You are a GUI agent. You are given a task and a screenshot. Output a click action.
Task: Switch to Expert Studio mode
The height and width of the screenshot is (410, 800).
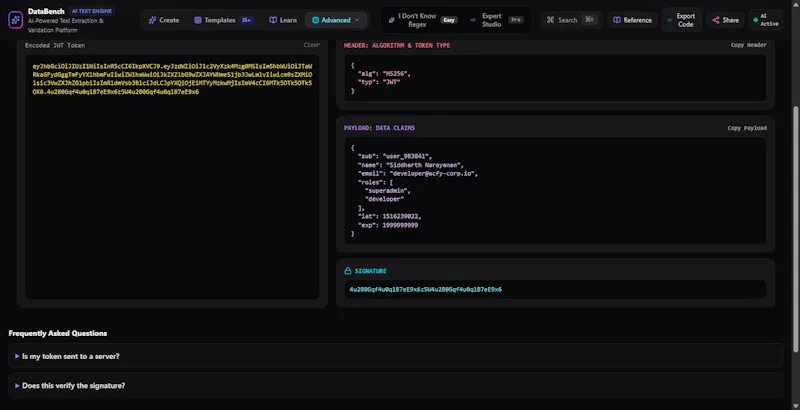tap(496, 20)
